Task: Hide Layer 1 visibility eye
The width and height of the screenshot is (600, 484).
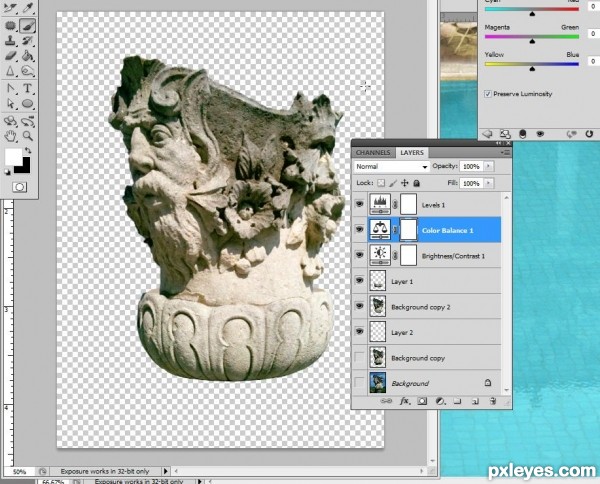Action: point(359,280)
